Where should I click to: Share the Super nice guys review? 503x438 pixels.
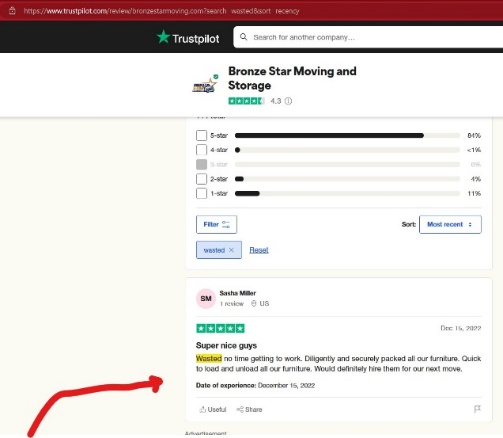click(x=249, y=409)
